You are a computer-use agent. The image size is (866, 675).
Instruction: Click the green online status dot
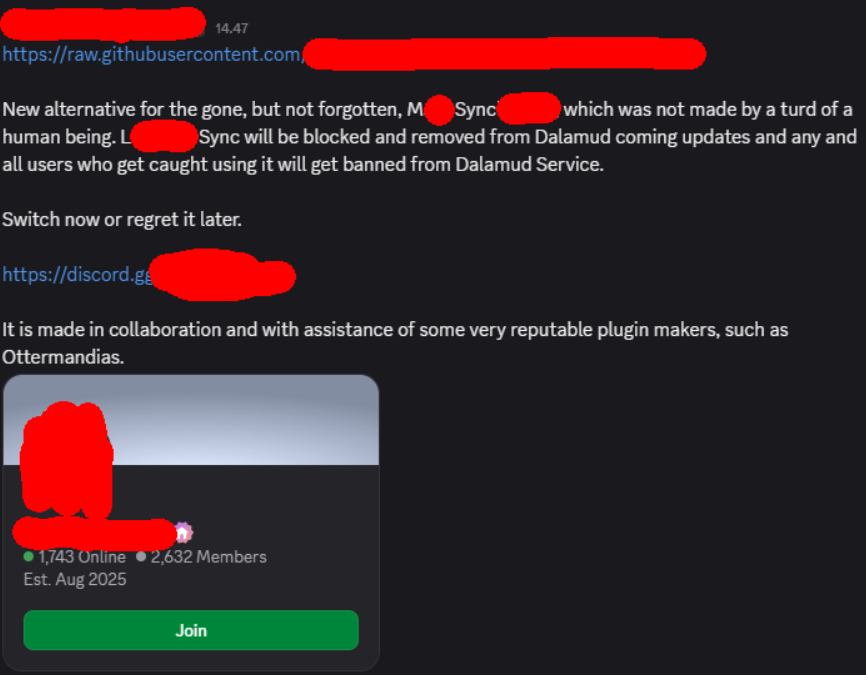tap(29, 556)
